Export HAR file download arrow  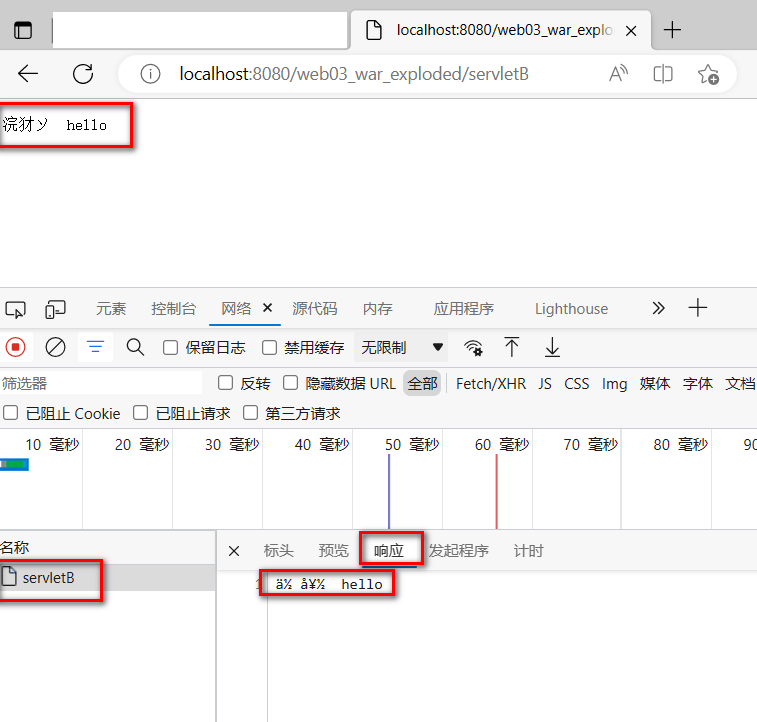pyautogui.click(x=552, y=347)
